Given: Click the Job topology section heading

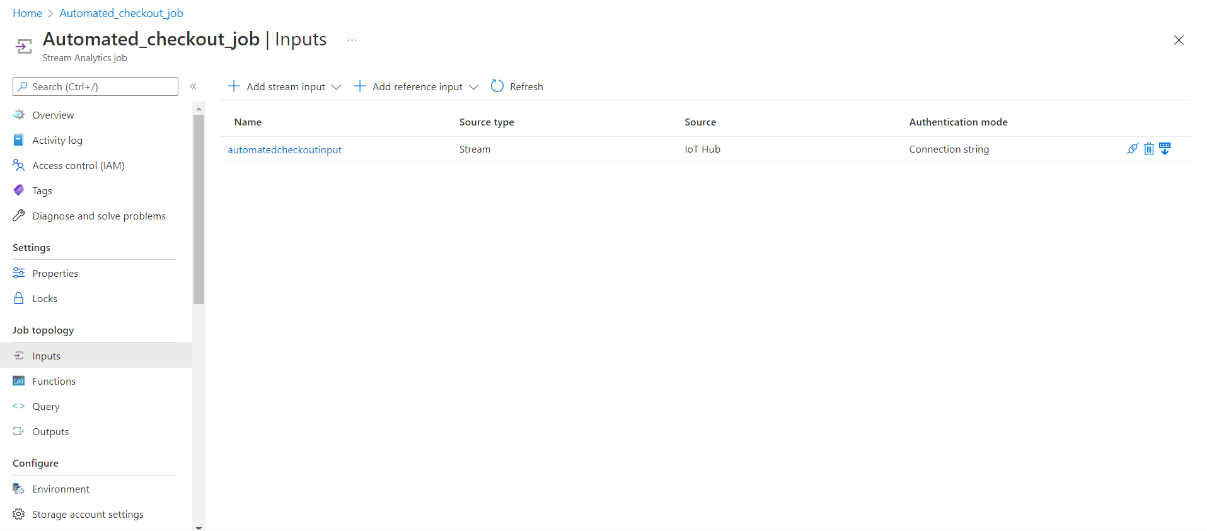Looking at the screenshot, I should point(43,330).
